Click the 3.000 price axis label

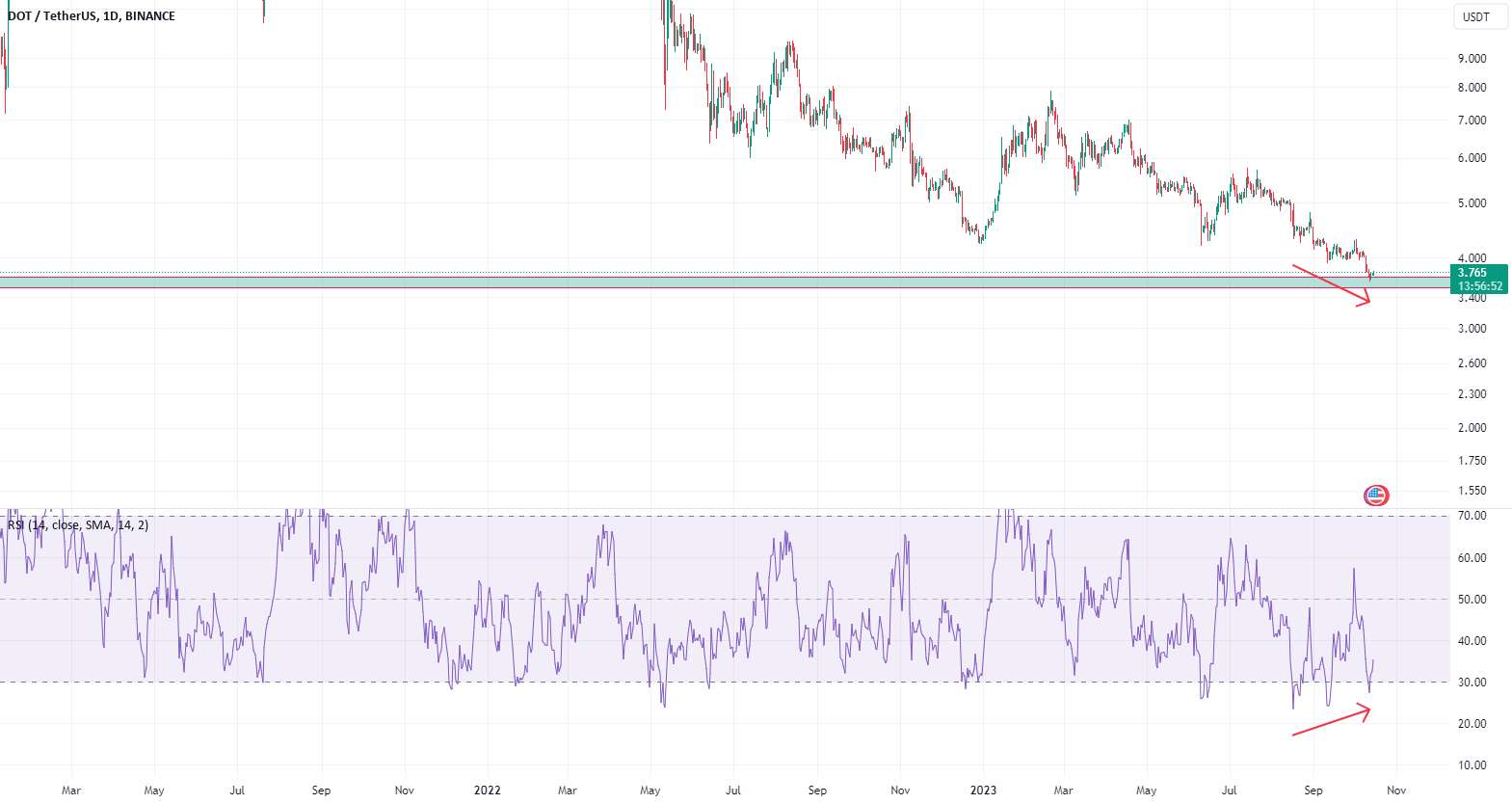[x=1472, y=329]
